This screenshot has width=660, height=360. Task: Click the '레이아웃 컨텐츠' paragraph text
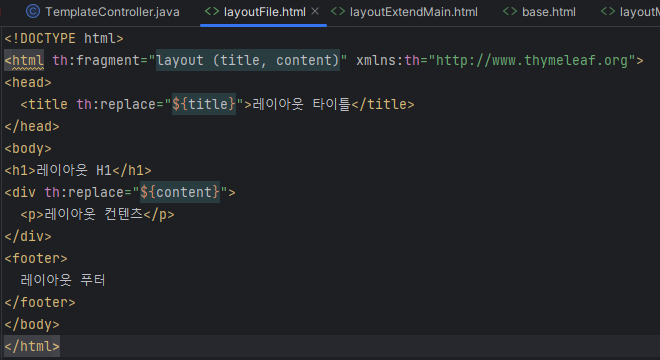[93, 214]
